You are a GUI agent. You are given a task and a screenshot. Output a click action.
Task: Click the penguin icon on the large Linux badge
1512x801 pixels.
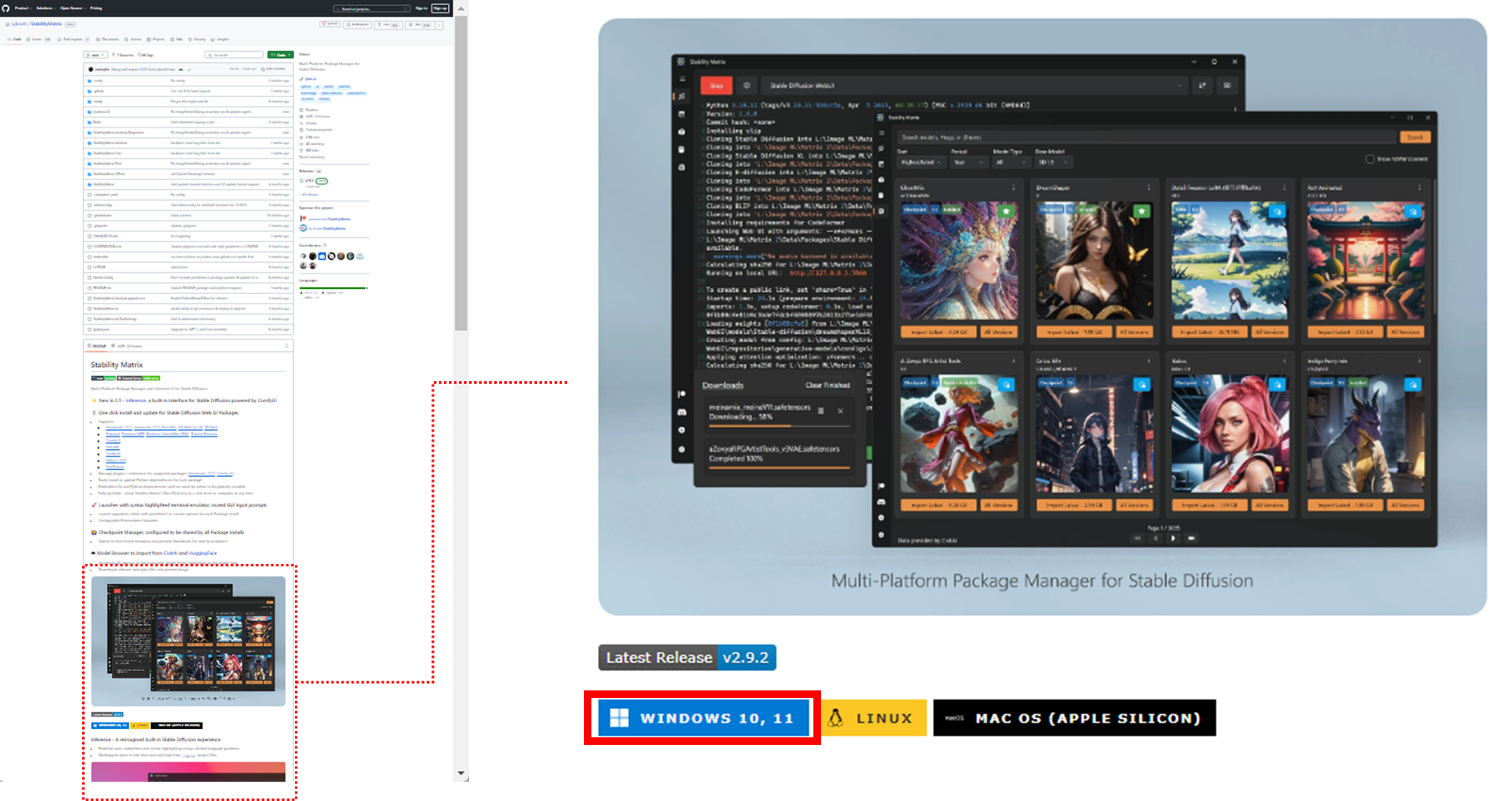tap(835, 718)
